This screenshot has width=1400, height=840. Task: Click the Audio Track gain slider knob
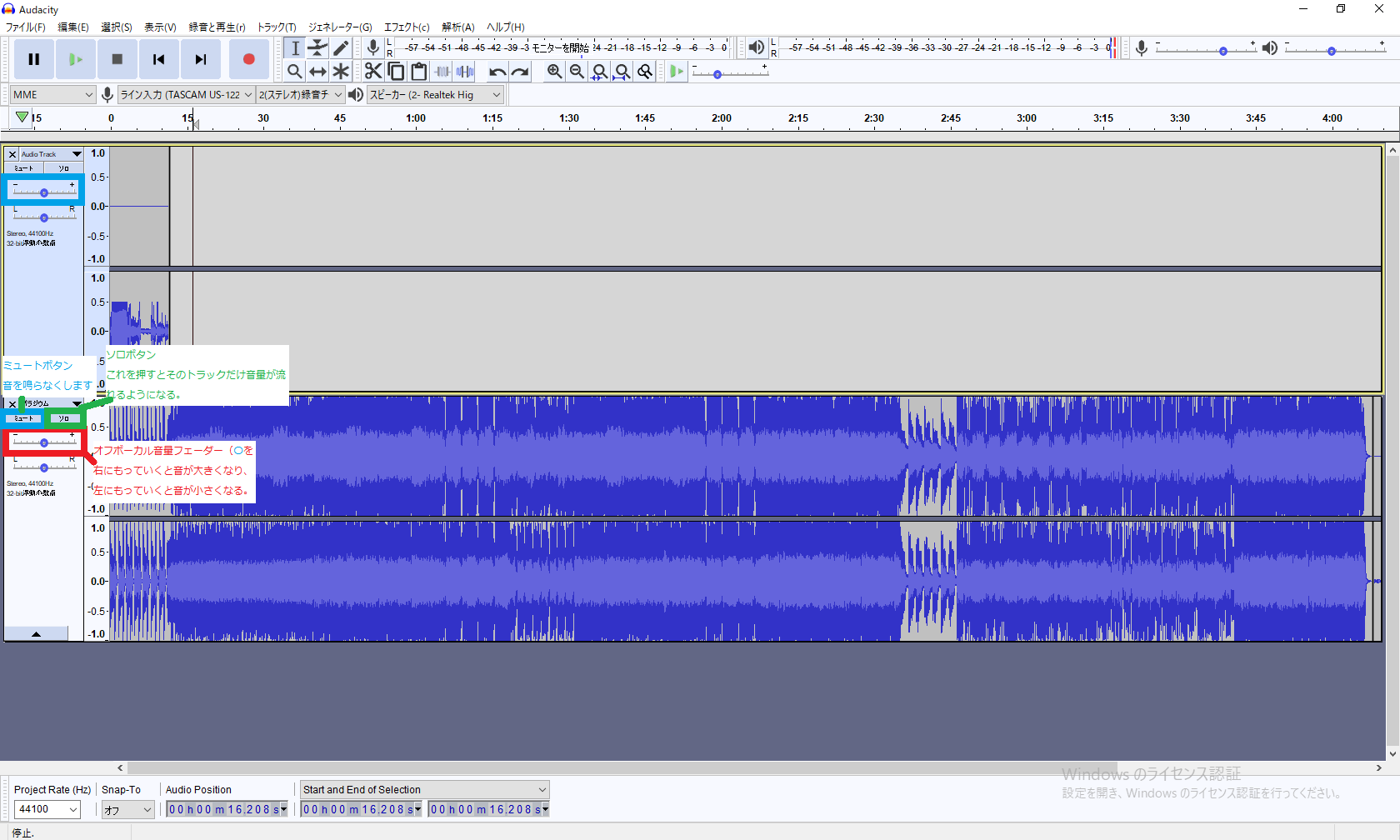point(44,192)
